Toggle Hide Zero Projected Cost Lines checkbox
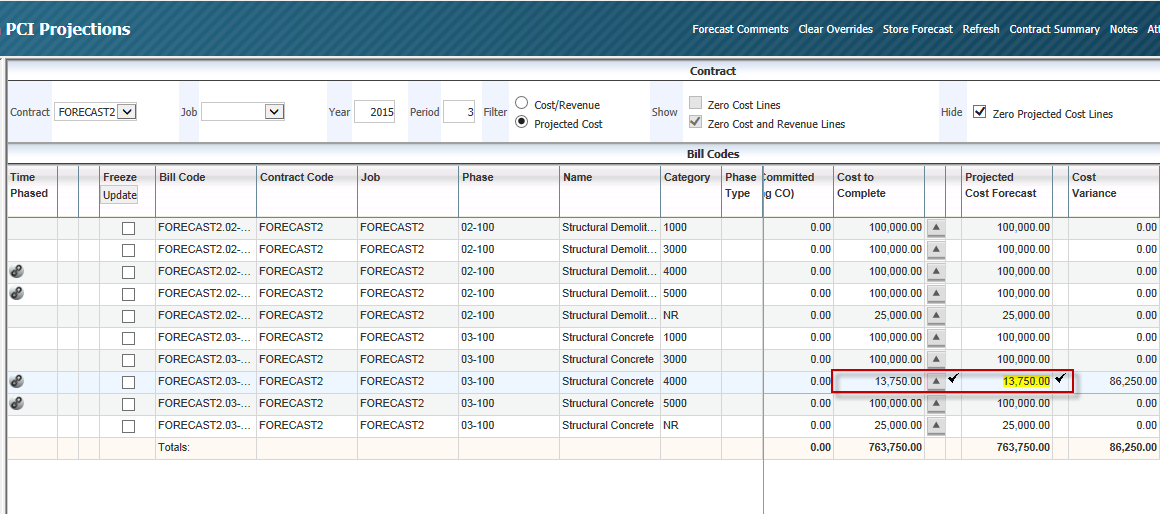Viewport: 1160px width, 514px height. click(x=980, y=112)
